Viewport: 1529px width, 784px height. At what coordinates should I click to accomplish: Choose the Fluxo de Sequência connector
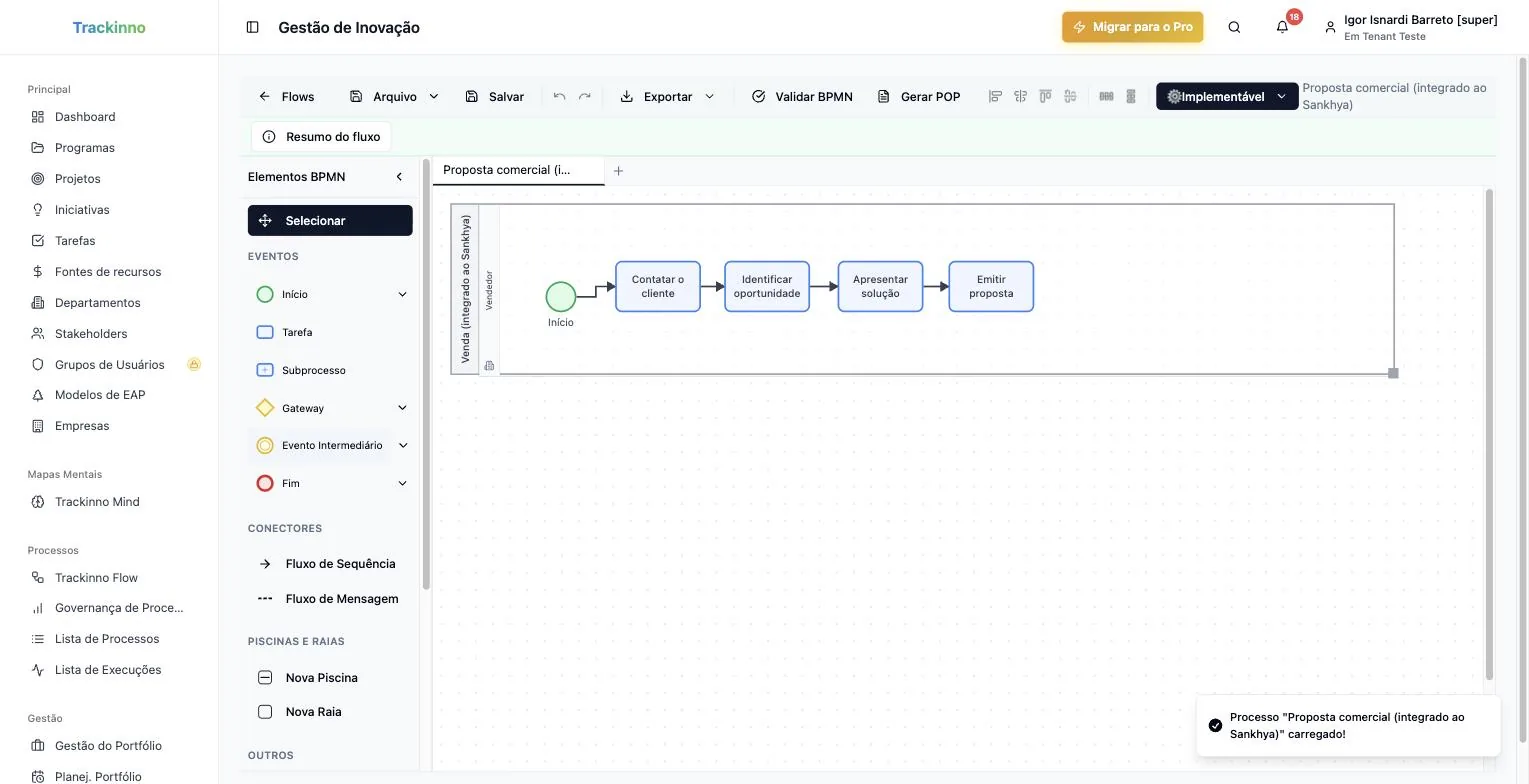(x=330, y=564)
